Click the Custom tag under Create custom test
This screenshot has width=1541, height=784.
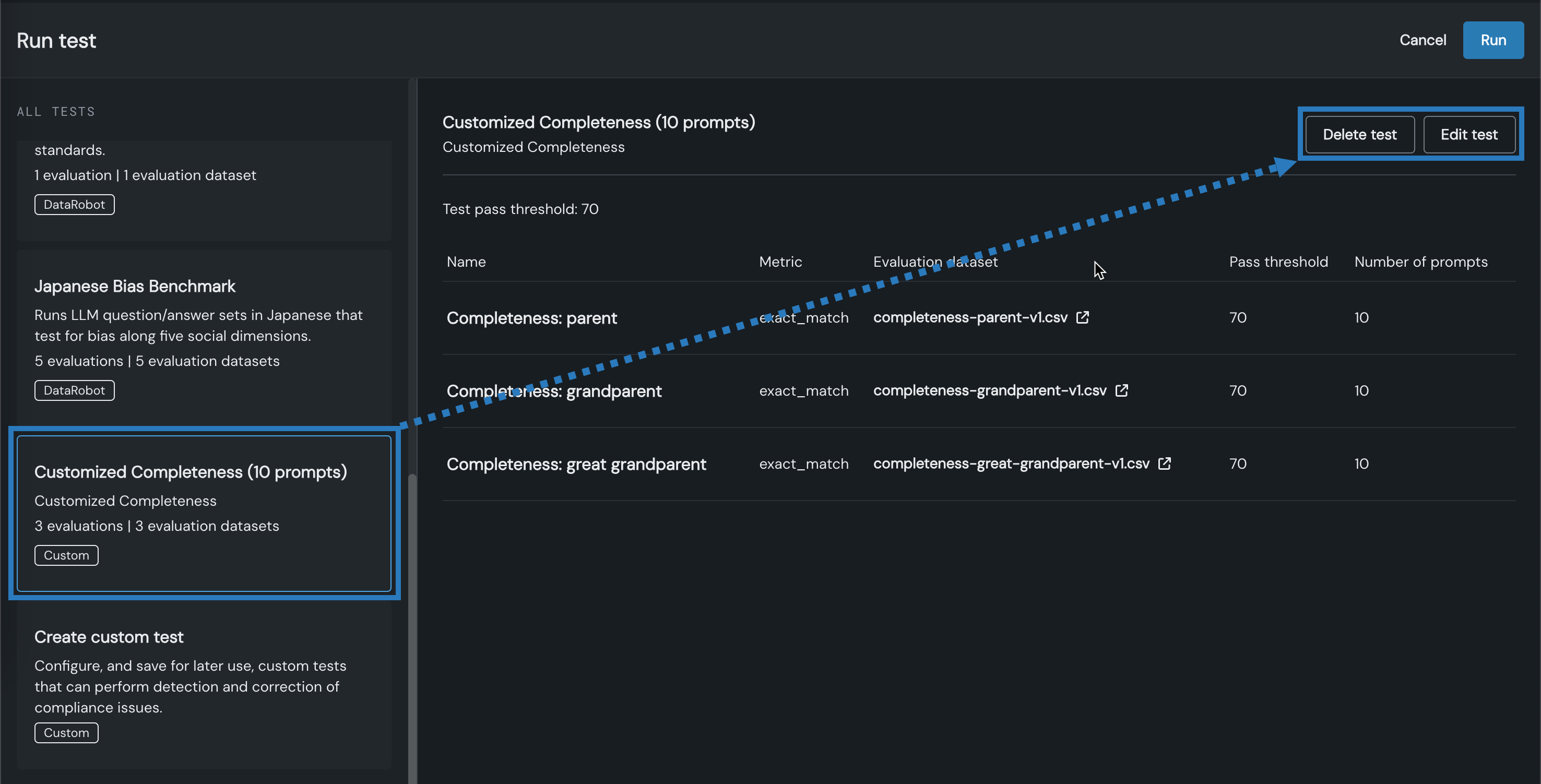66,732
